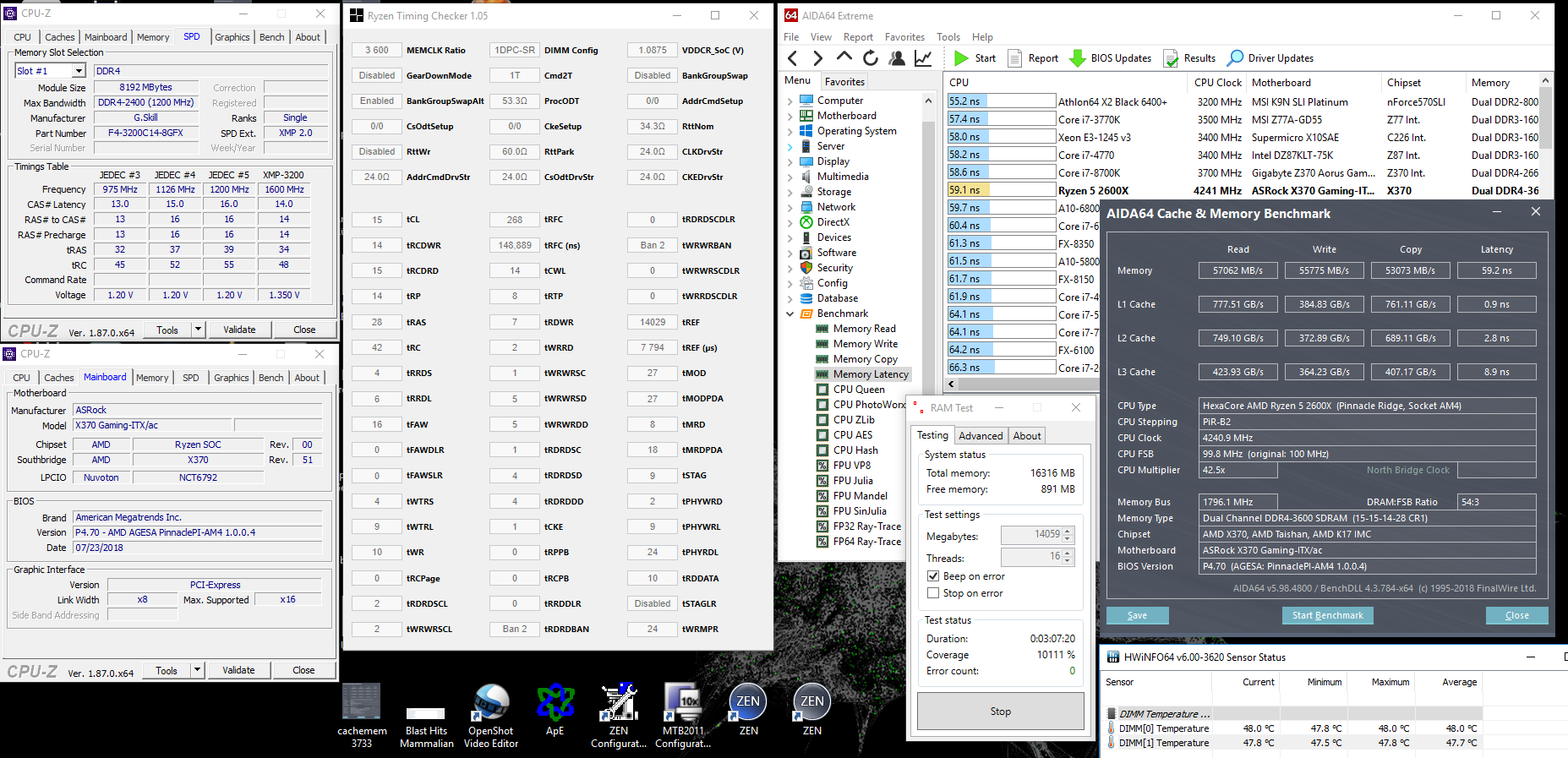Open Report from AIDA64 toolbar

pyautogui.click(x=1033, y=58)
